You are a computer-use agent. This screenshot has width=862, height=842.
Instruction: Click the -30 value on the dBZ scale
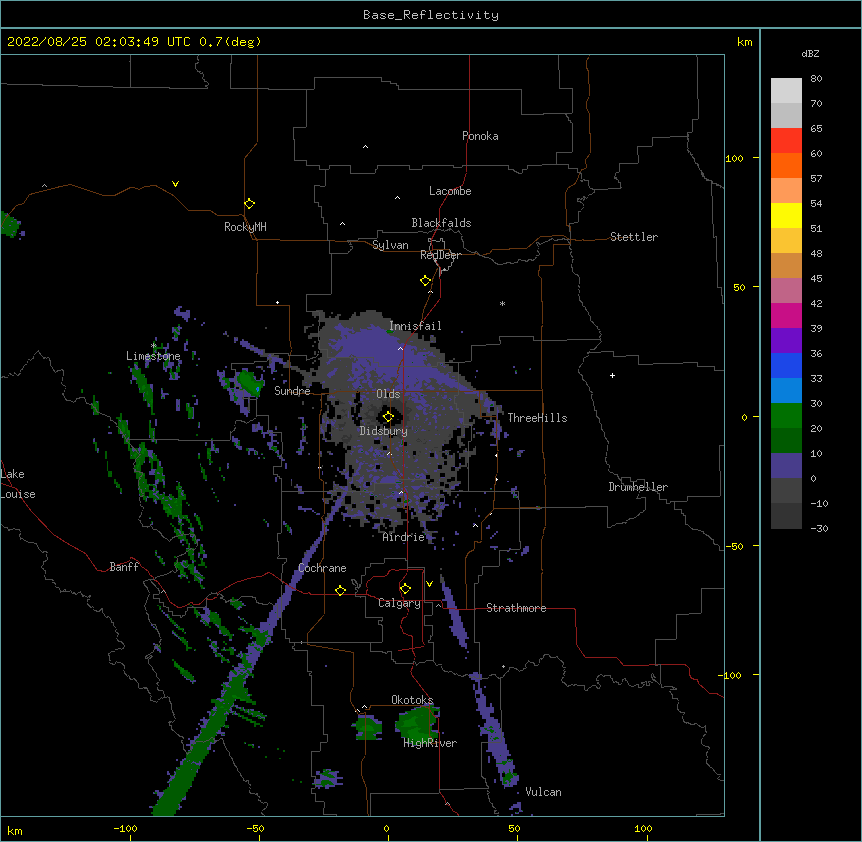click(819, 528)
